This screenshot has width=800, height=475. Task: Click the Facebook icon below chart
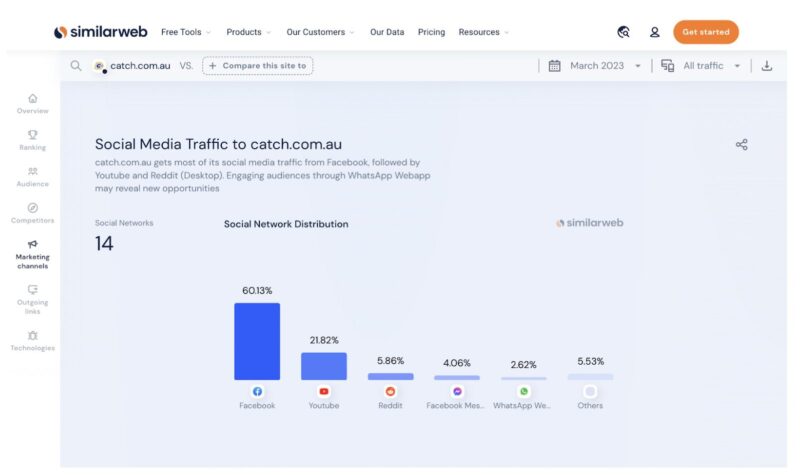pos(257,391)
